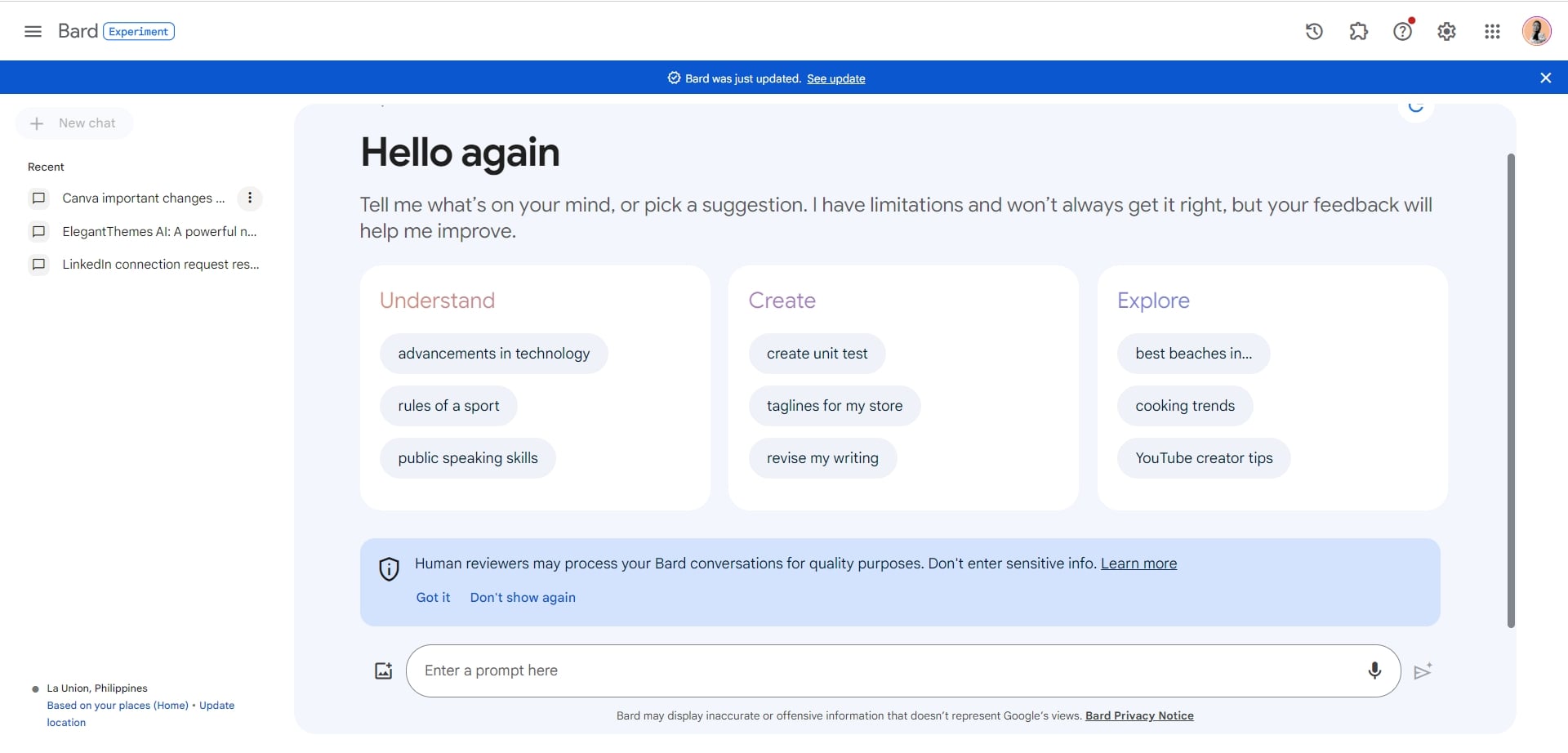Open the Help question mark icon
The width and height of the screenshot is (1568, 753).
coord(1403,32)
